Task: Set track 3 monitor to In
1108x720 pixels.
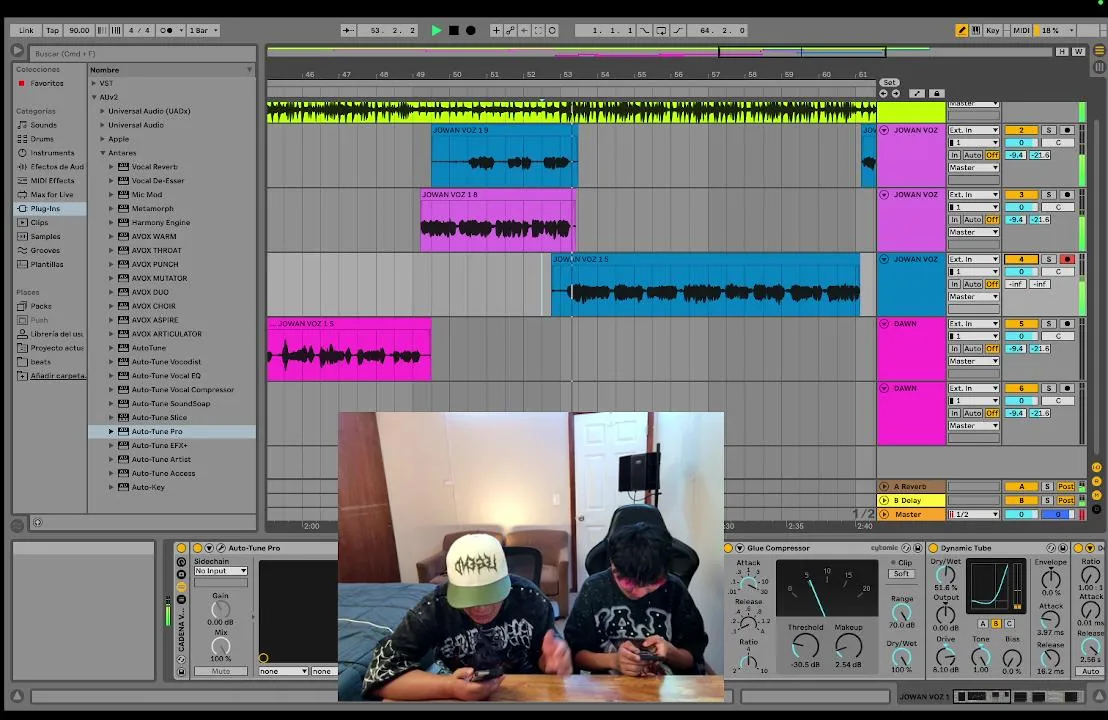Action: point(955,220)
